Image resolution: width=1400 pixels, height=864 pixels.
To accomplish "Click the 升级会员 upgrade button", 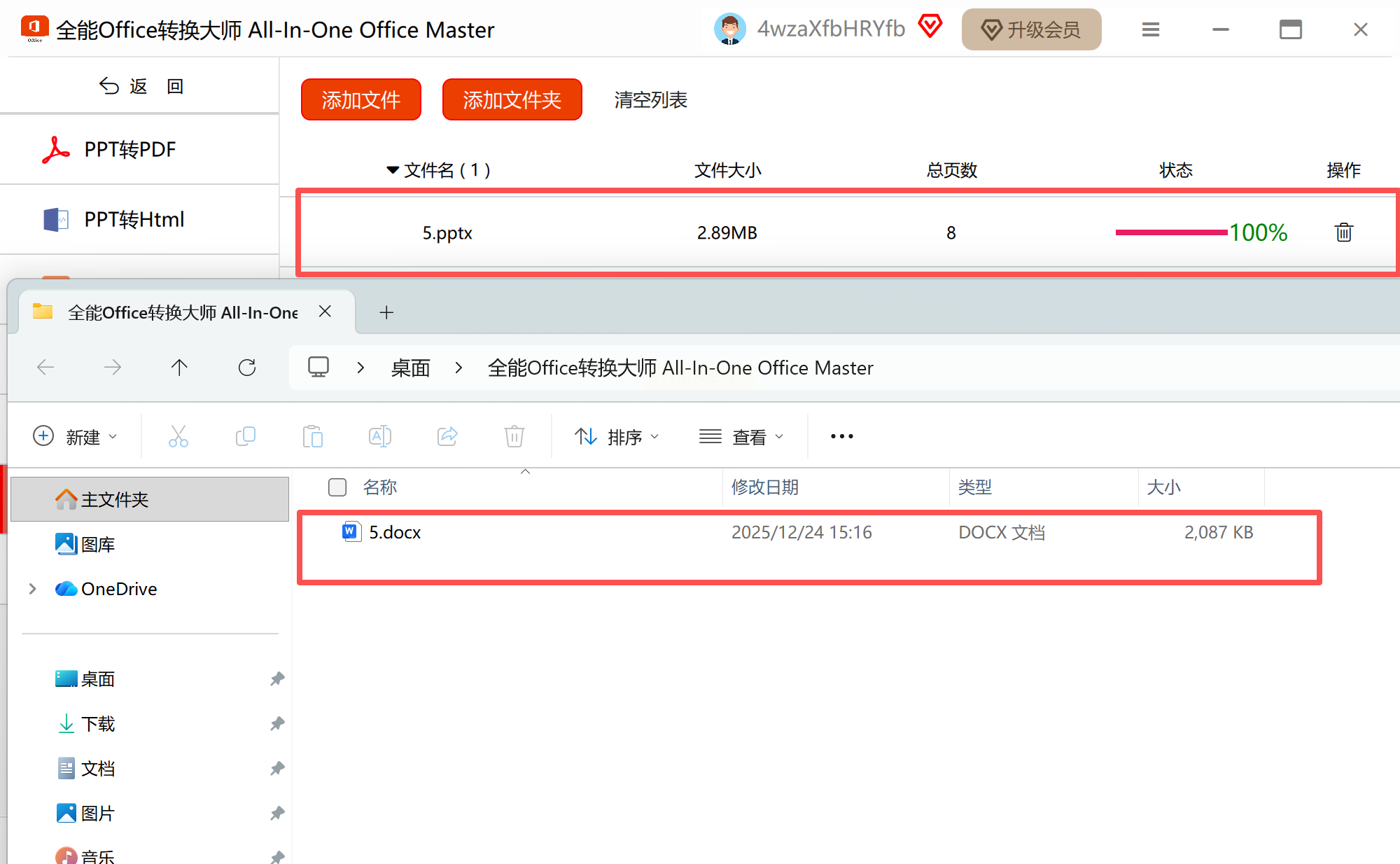I will [x=1031, y=29].
